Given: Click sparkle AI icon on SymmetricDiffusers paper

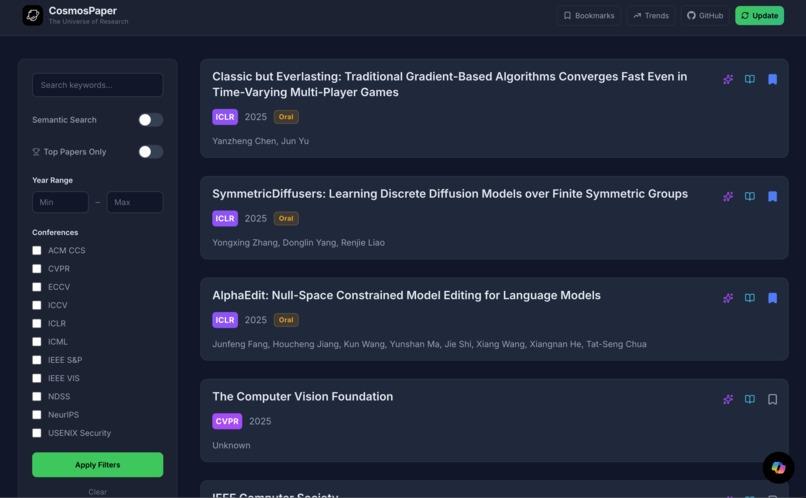Looking at the screenshot, I should click(x=728, y=196).
